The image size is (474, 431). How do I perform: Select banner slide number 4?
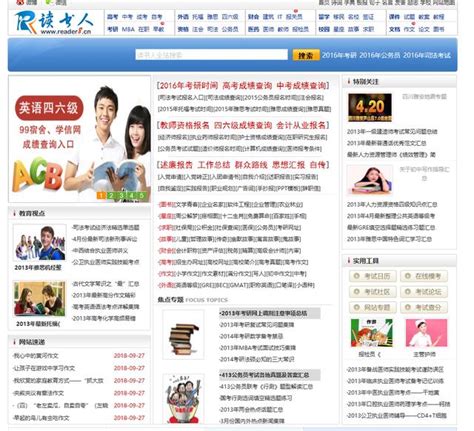click(131, 196)
